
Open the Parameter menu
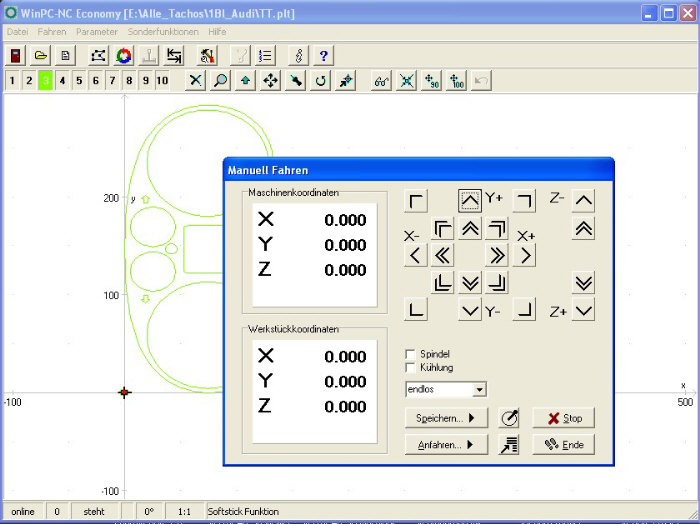tap(97, 32)
